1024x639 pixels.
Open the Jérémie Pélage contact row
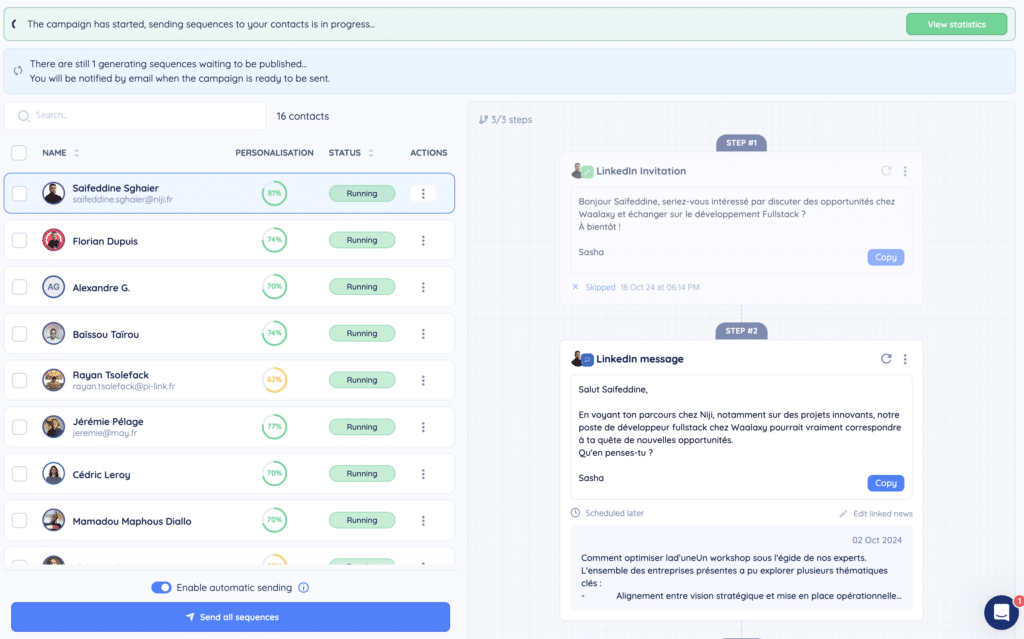coord(229,427)
